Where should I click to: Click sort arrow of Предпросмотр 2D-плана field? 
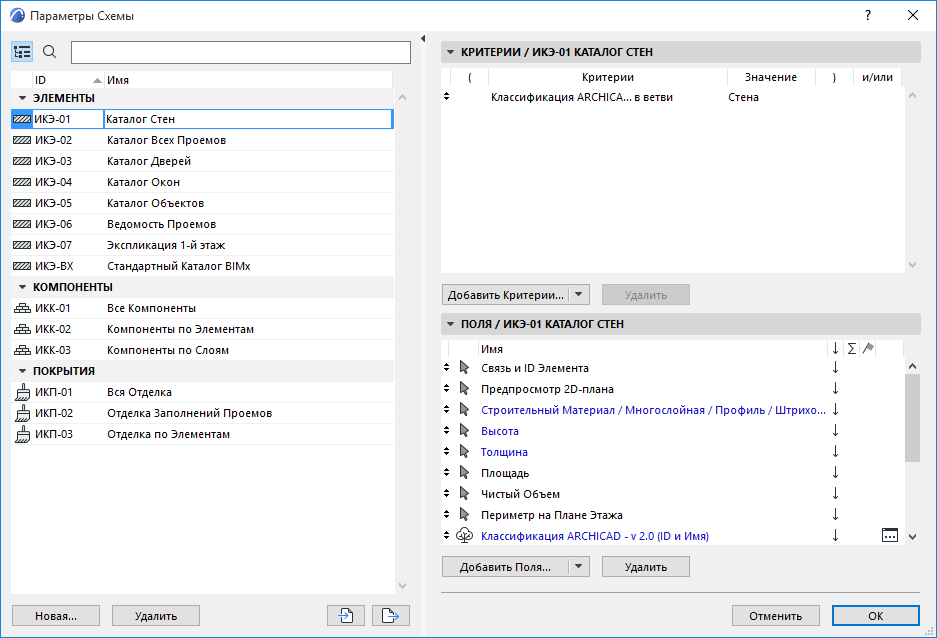coord(835,388)
